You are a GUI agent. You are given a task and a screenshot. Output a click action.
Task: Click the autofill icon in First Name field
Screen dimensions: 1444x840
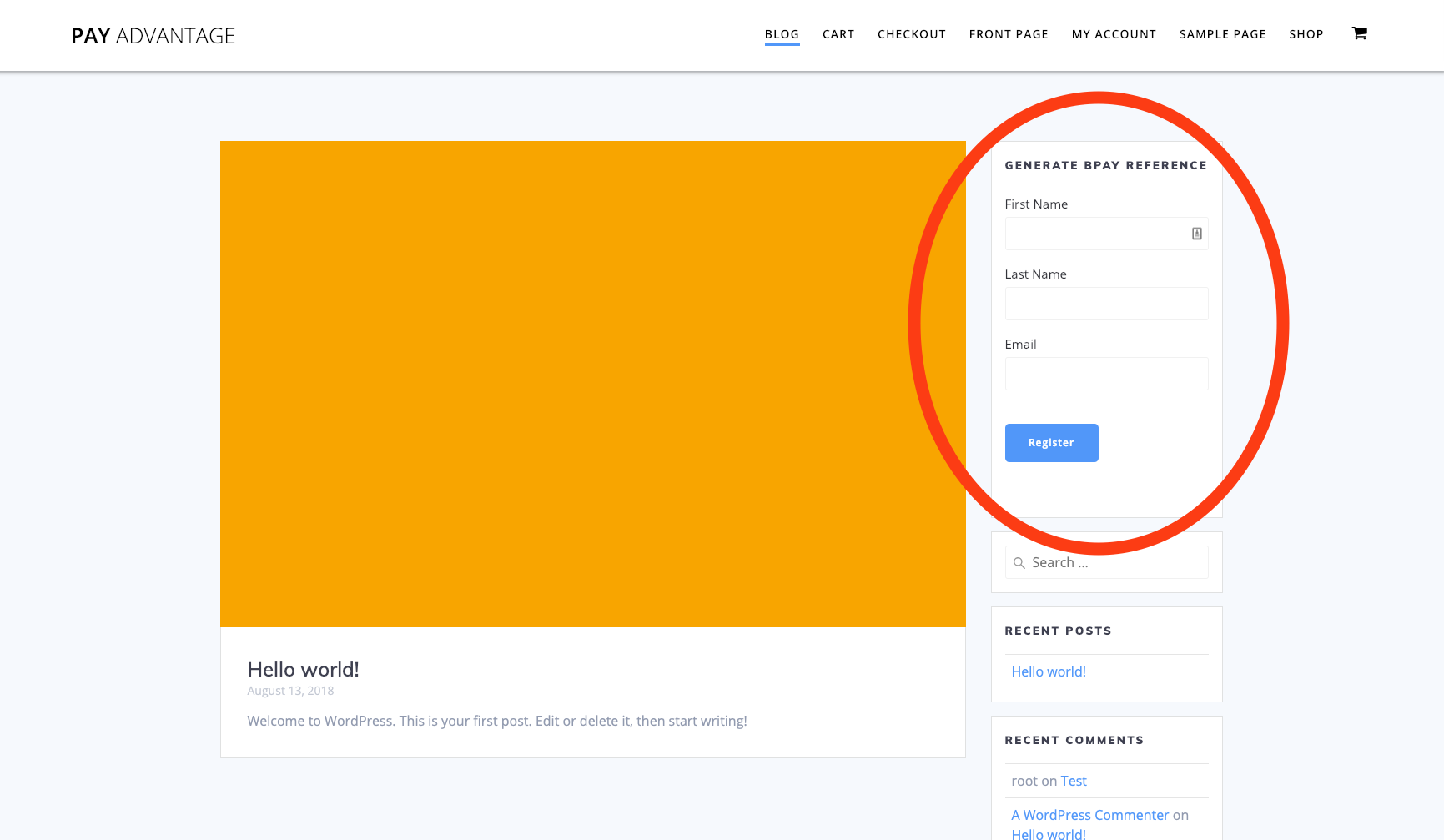coord(1196,234)
